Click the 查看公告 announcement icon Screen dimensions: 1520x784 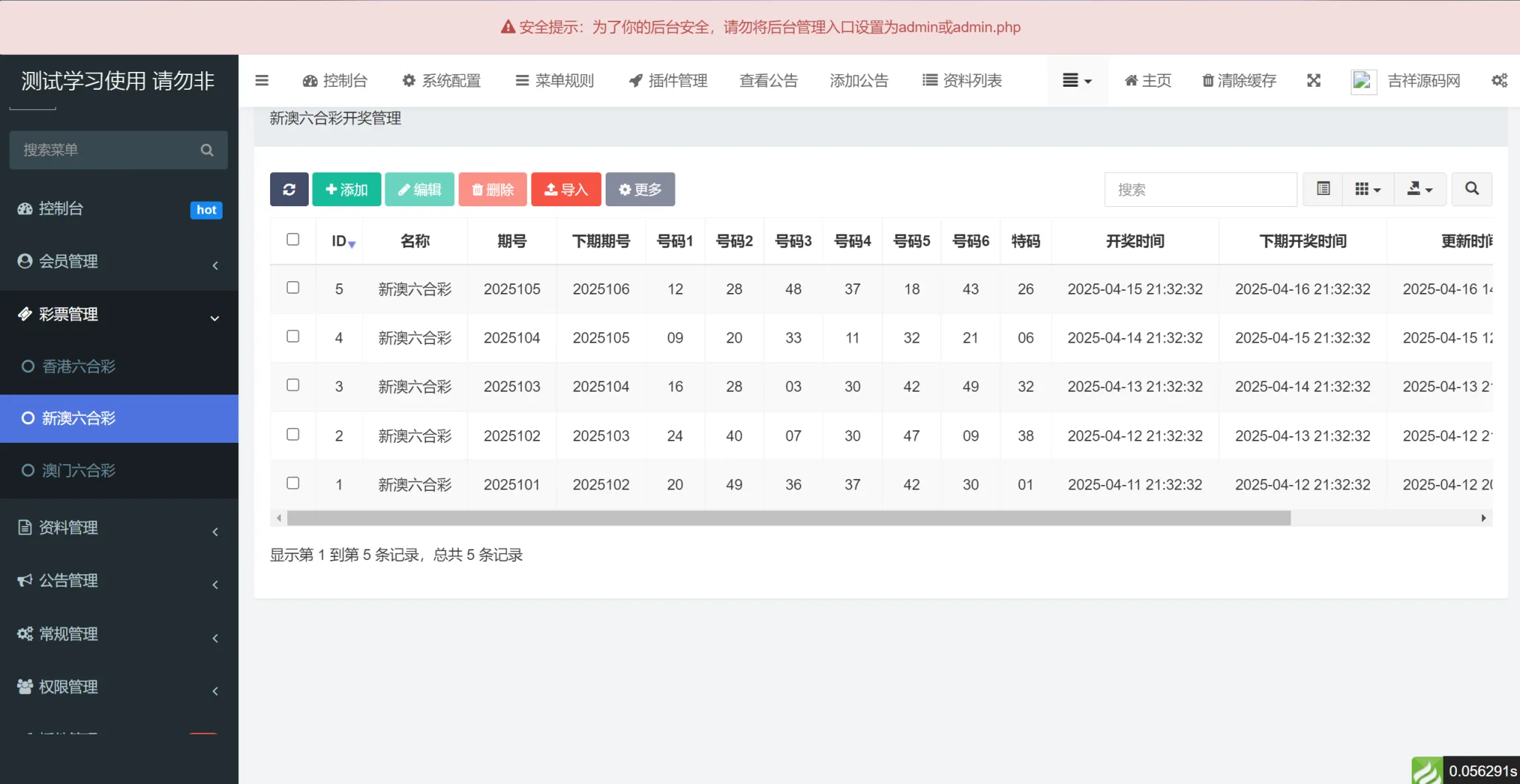(768, 81)
